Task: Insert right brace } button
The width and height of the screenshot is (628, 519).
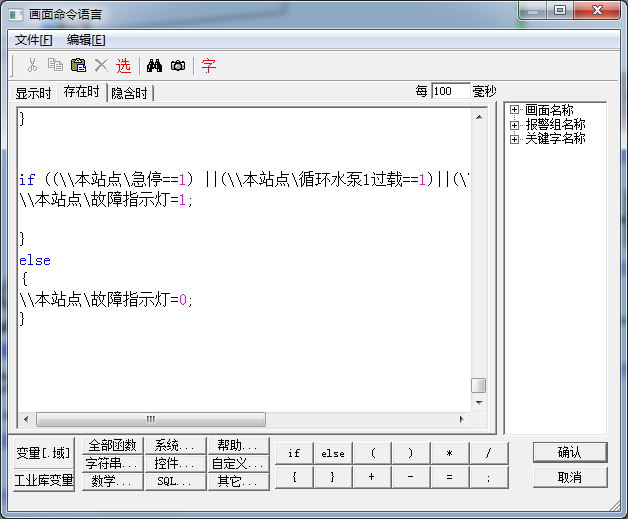Action: [x=333, y=477]
